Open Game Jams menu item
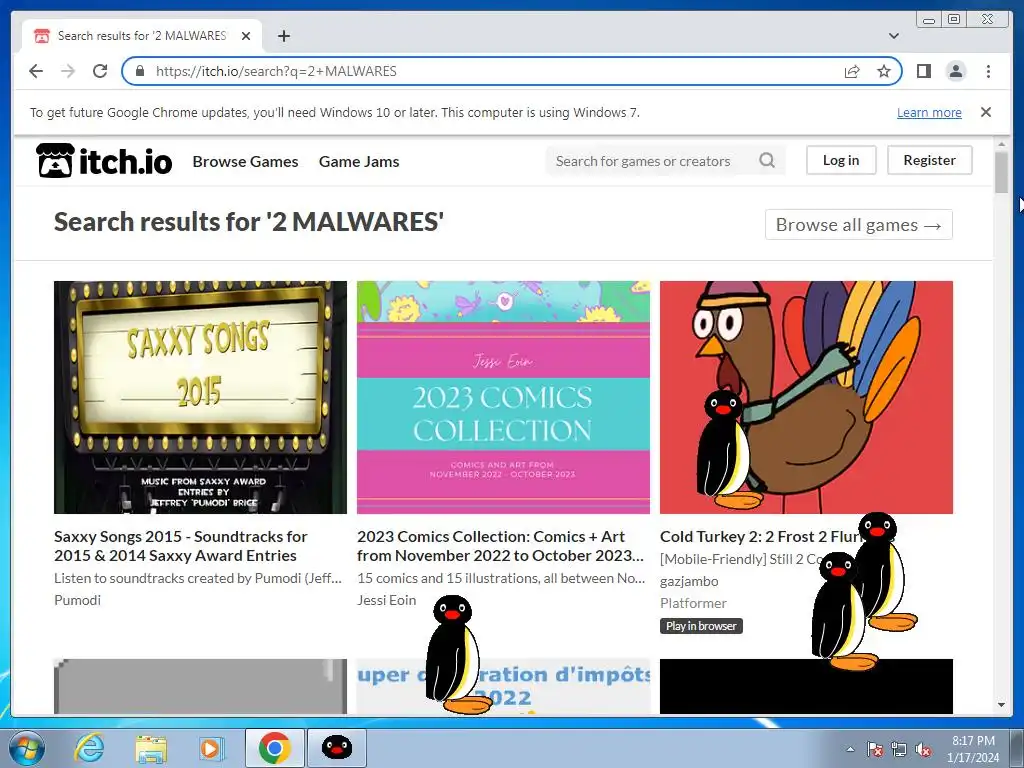 point(359,161)
